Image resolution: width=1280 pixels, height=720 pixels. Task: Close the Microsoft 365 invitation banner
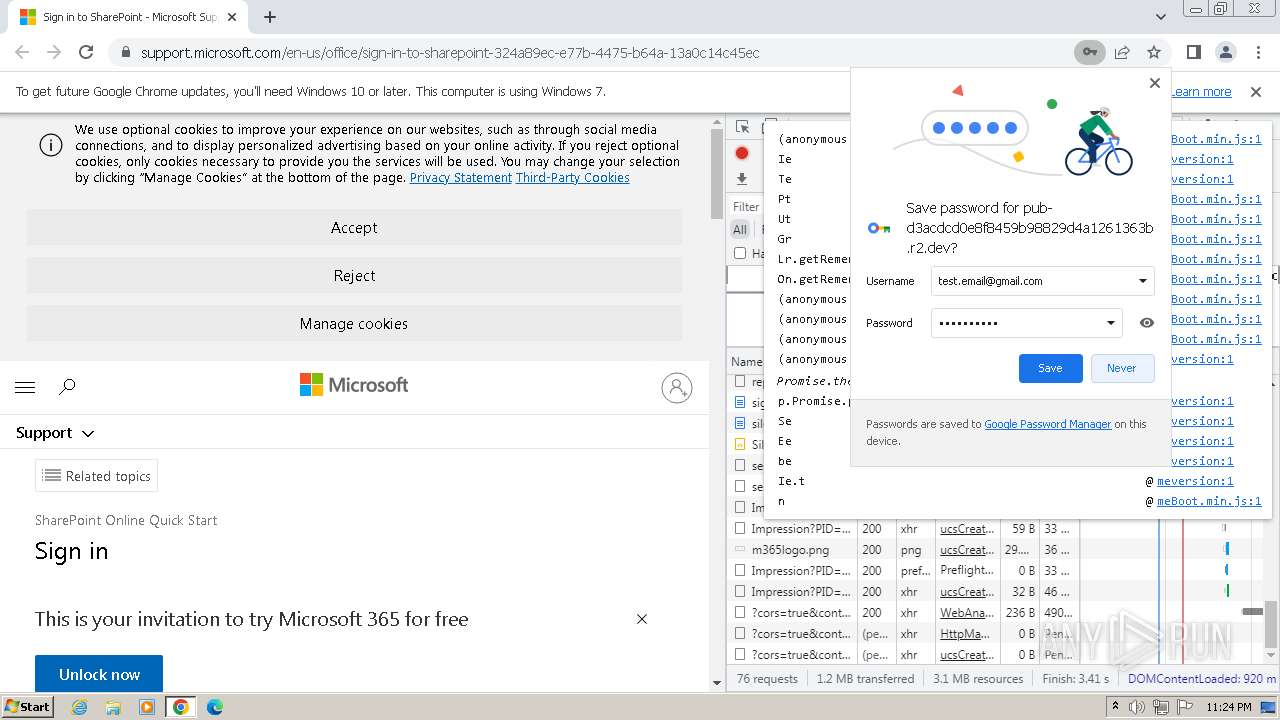coord(642,619)
